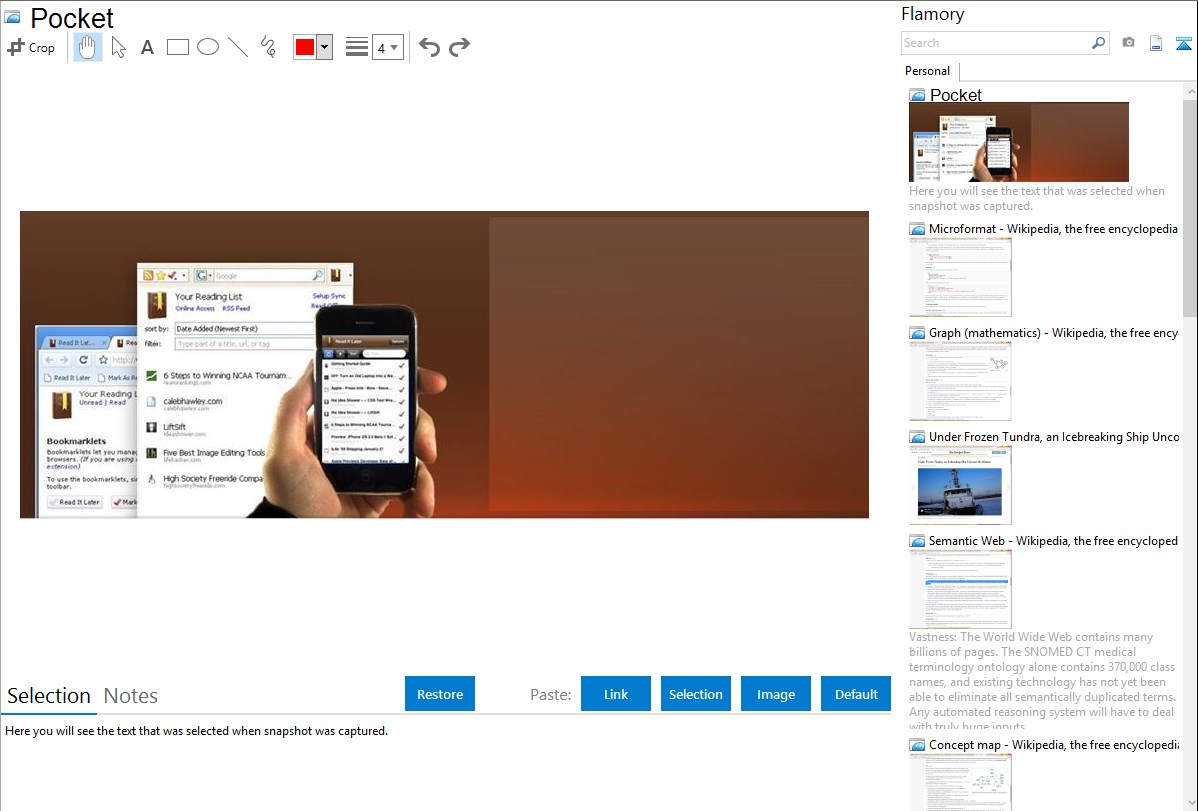Viewport: 1198px width, 811px height.
Task: Click the 'Vastness: The World Wide Web' description text
Action: 1042,681
